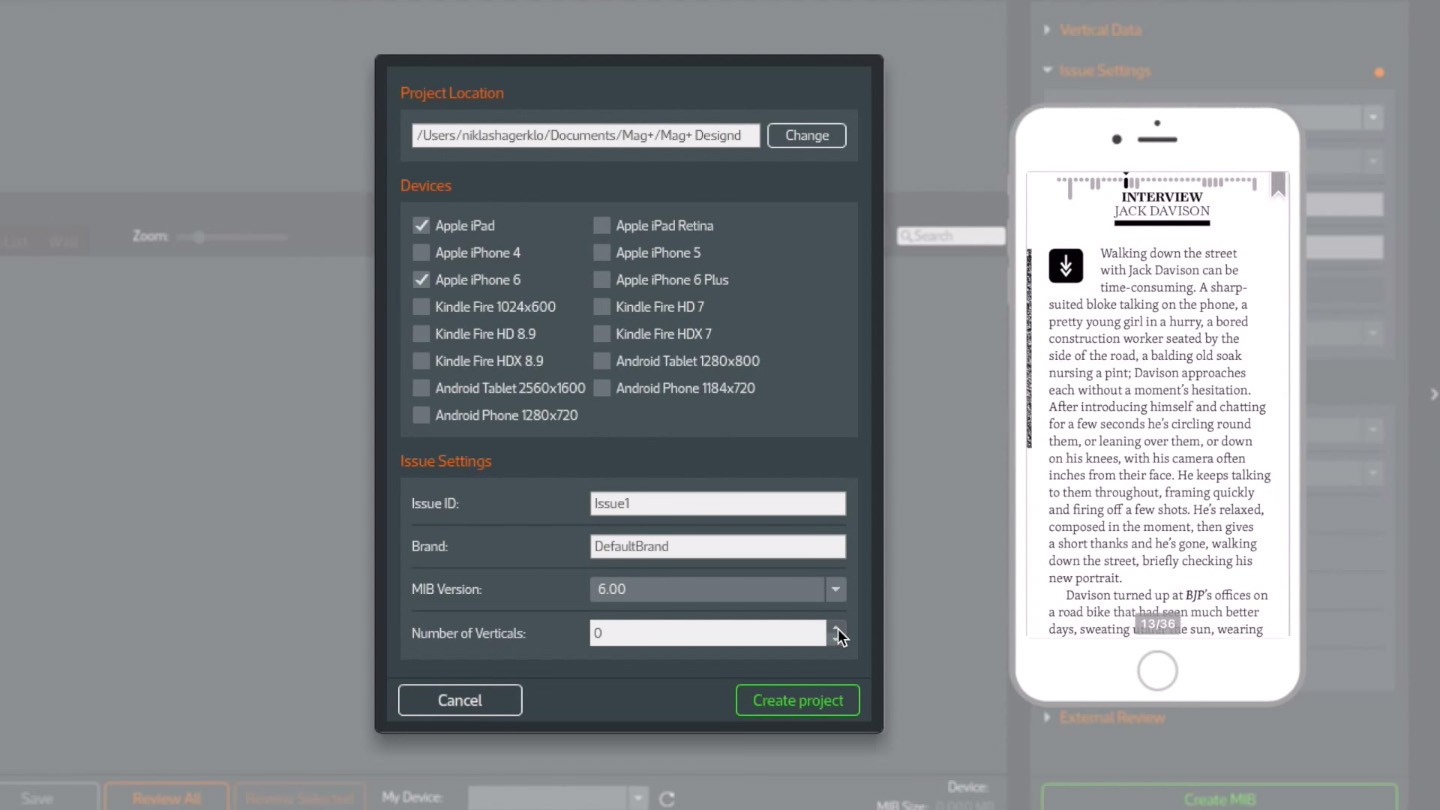Click the download arrow icon in the article preview

coord(1065,266)
